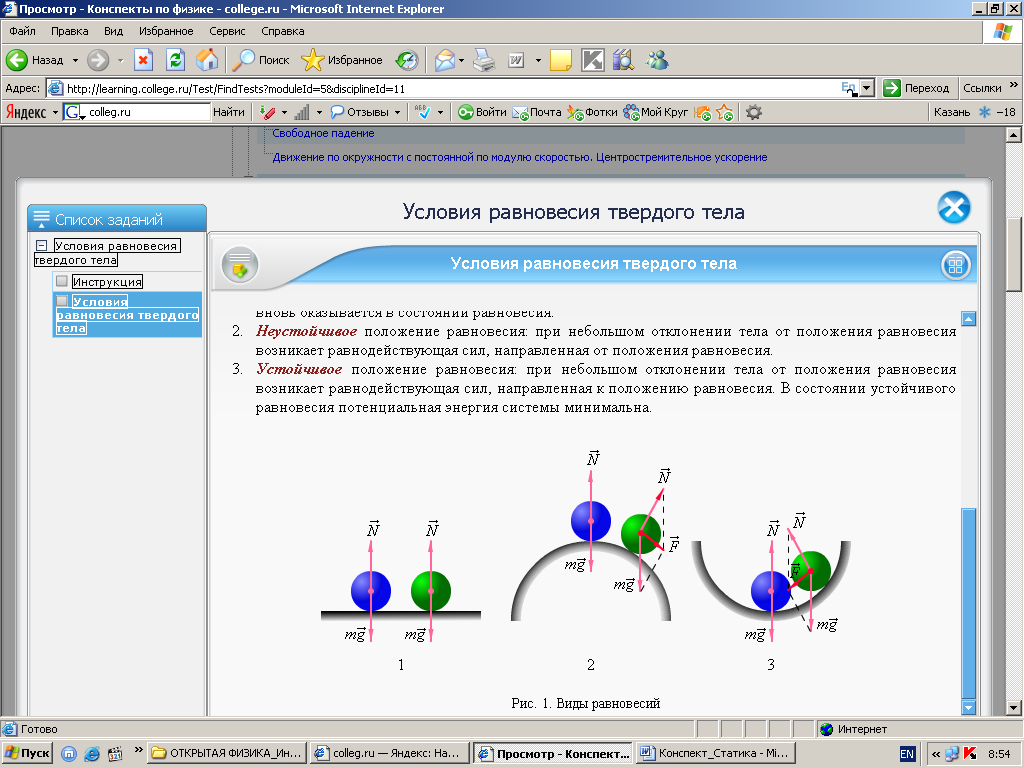
Task: Toggle the Инструкция checkbox
Action: pyautogui.click(x=62, y=281)
